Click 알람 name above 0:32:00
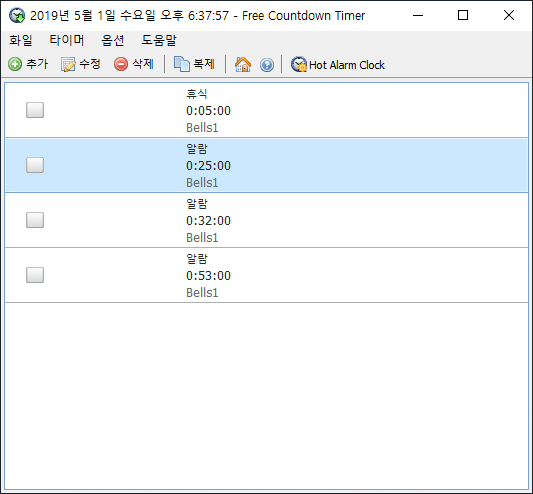The width and height of the screenshot is (533, 494). coord(197,204)
